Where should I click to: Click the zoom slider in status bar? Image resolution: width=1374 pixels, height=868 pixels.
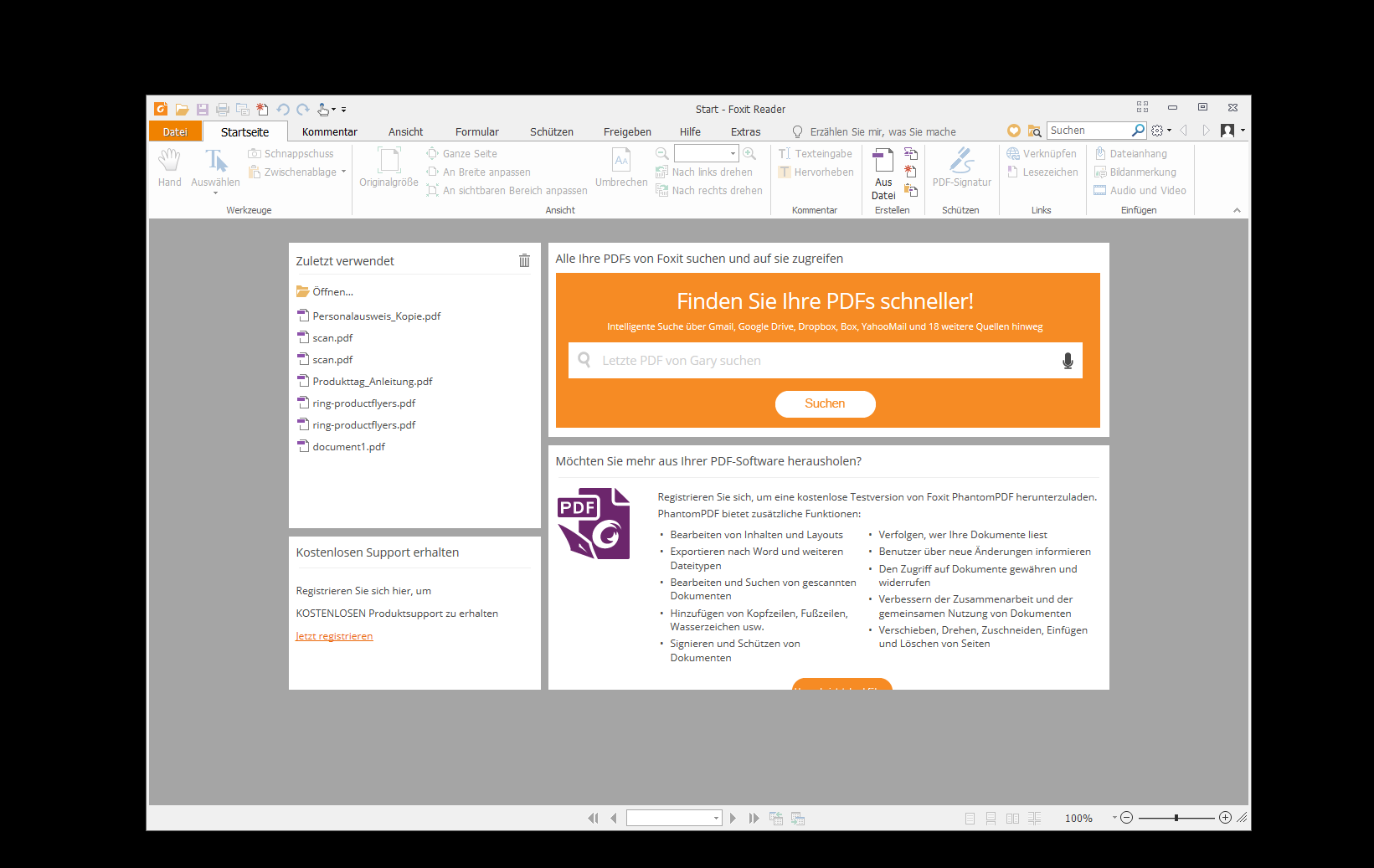click(1176, 818)
